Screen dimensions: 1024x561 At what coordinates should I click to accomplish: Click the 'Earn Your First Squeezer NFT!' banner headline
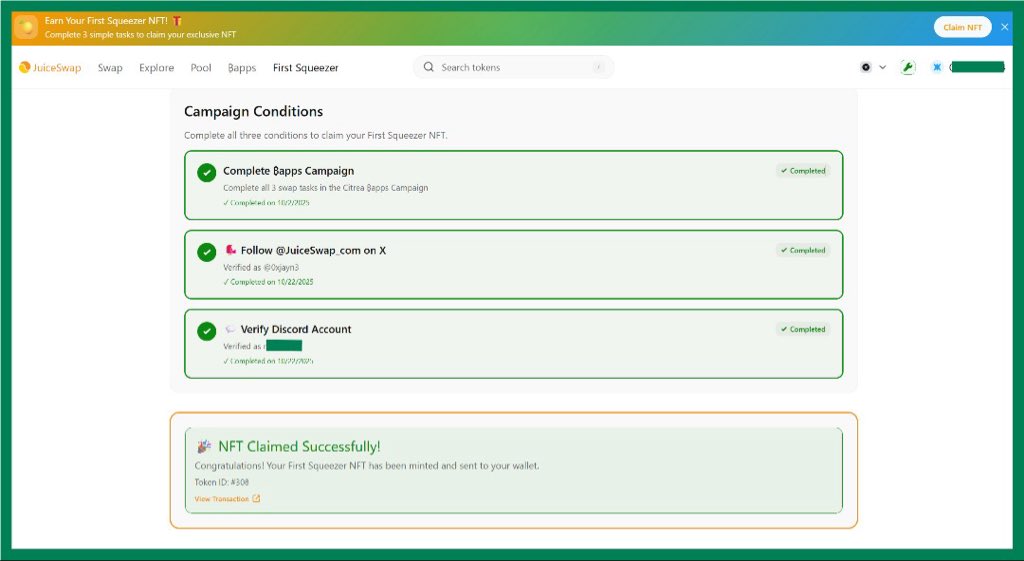106,21
